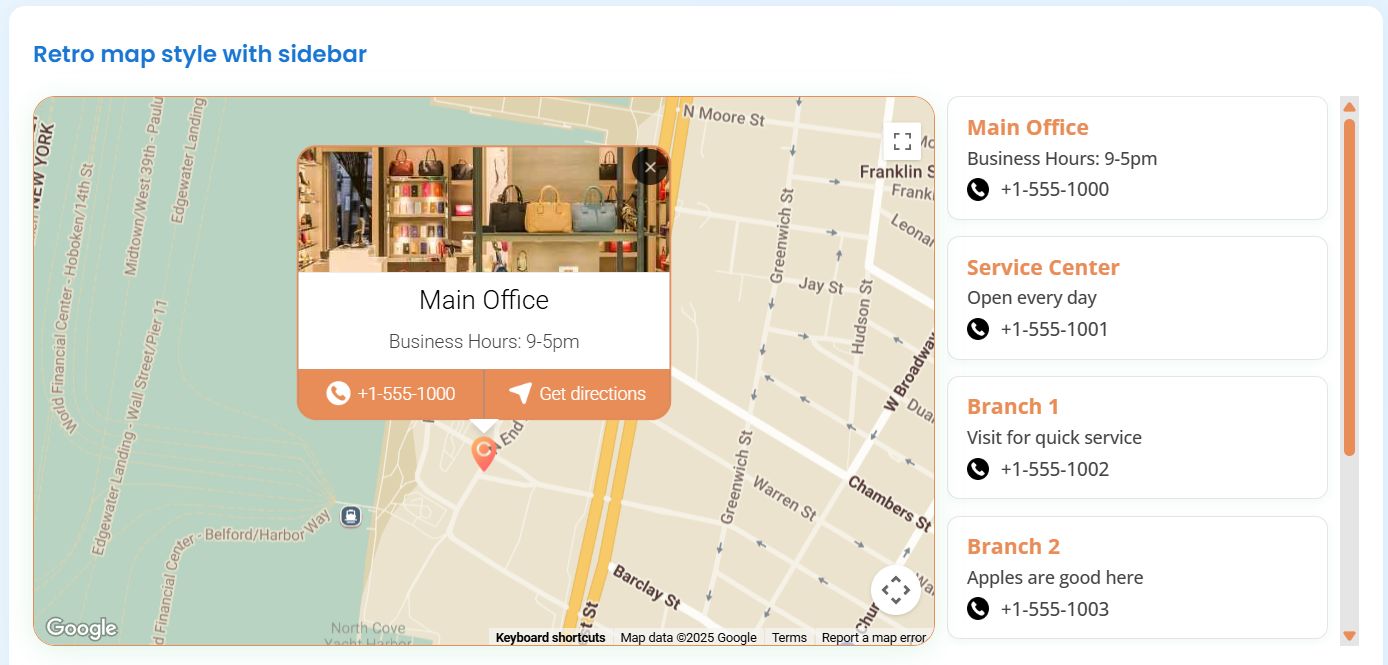Open the map Terms link
The image size is (1388, 665).
[x=789, y=638]
